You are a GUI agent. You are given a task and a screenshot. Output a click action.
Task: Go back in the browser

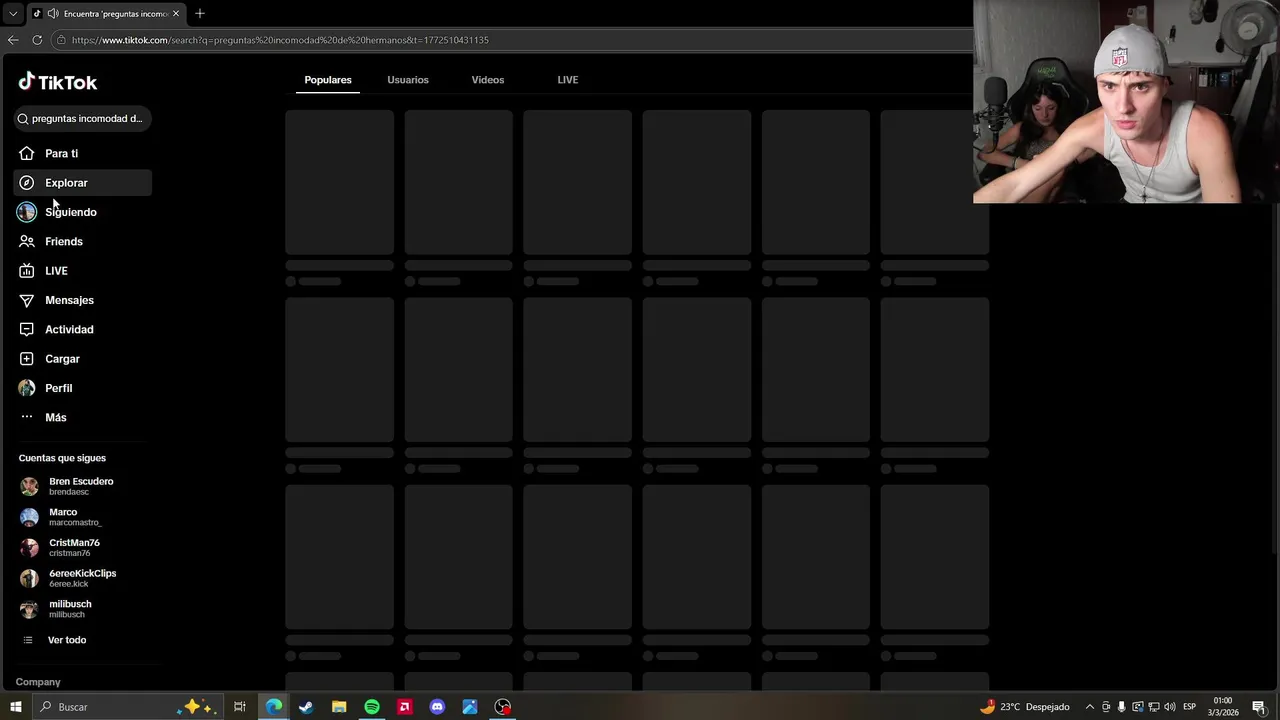(12, 40)
